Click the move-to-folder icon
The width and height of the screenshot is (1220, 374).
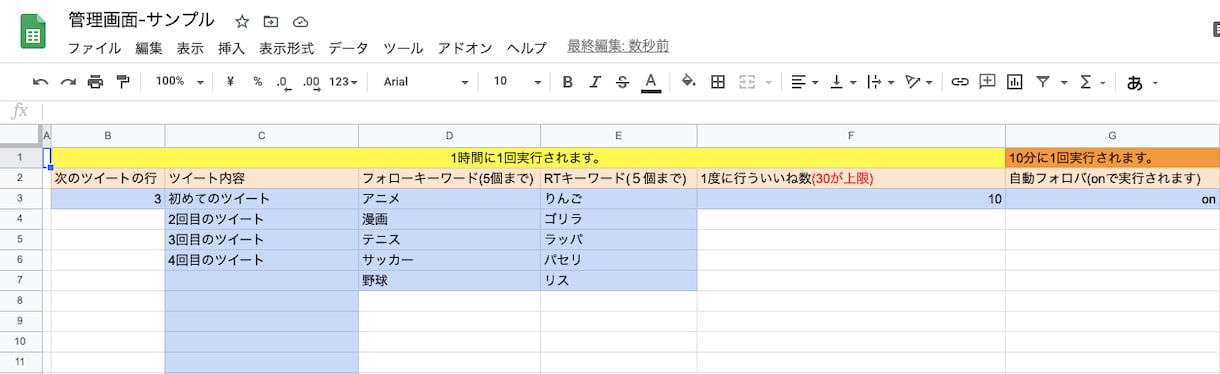[x=271, y=21]
